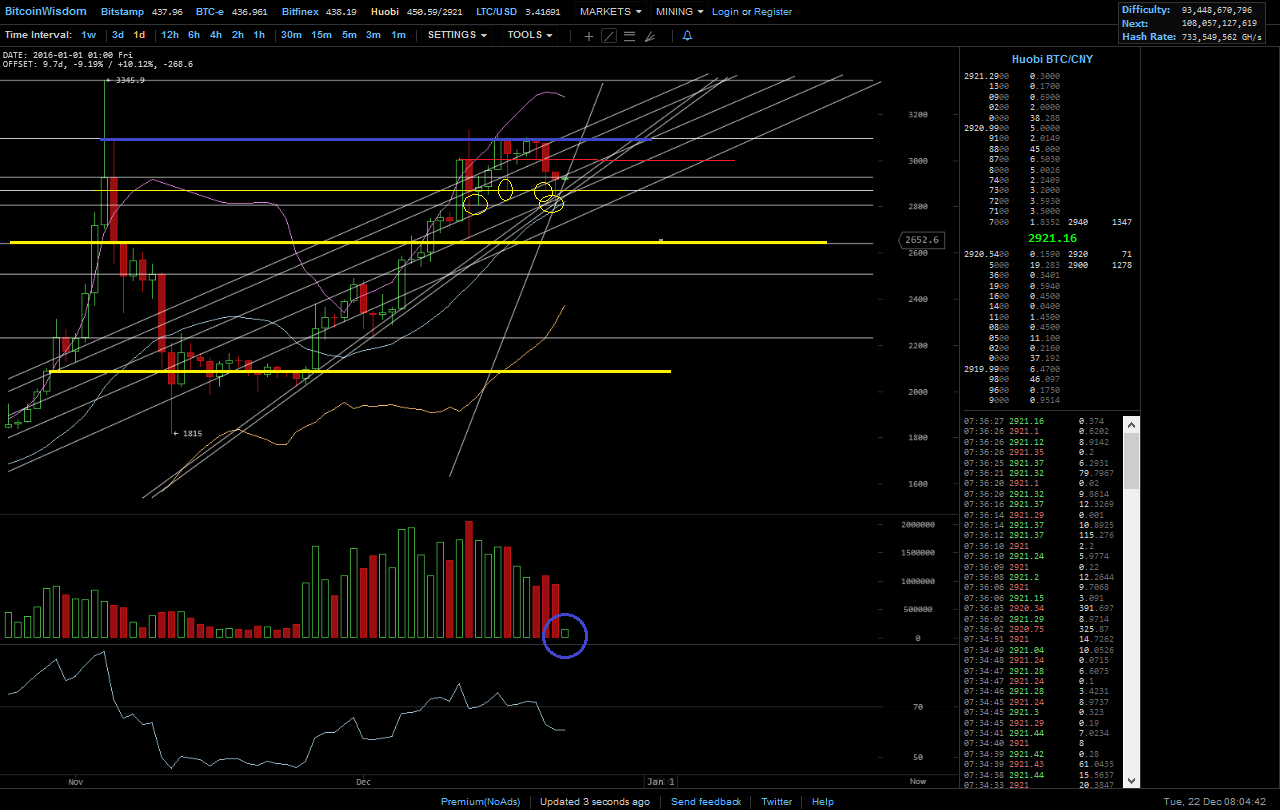Image resolution: width=1280 pixels, height=810 pixels.
Task: Switch chart to 15m interval
Action: point(321,35)
